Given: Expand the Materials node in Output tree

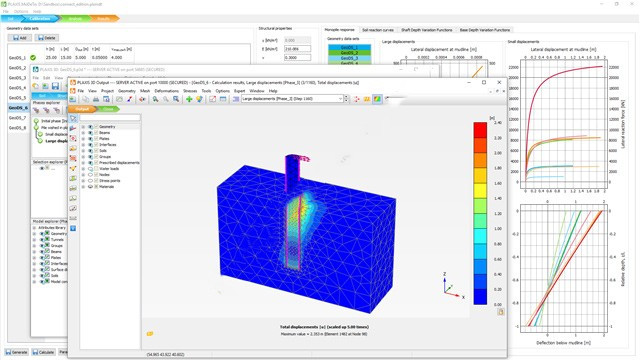Looking at the screenshot, I should tap(83, 187).
